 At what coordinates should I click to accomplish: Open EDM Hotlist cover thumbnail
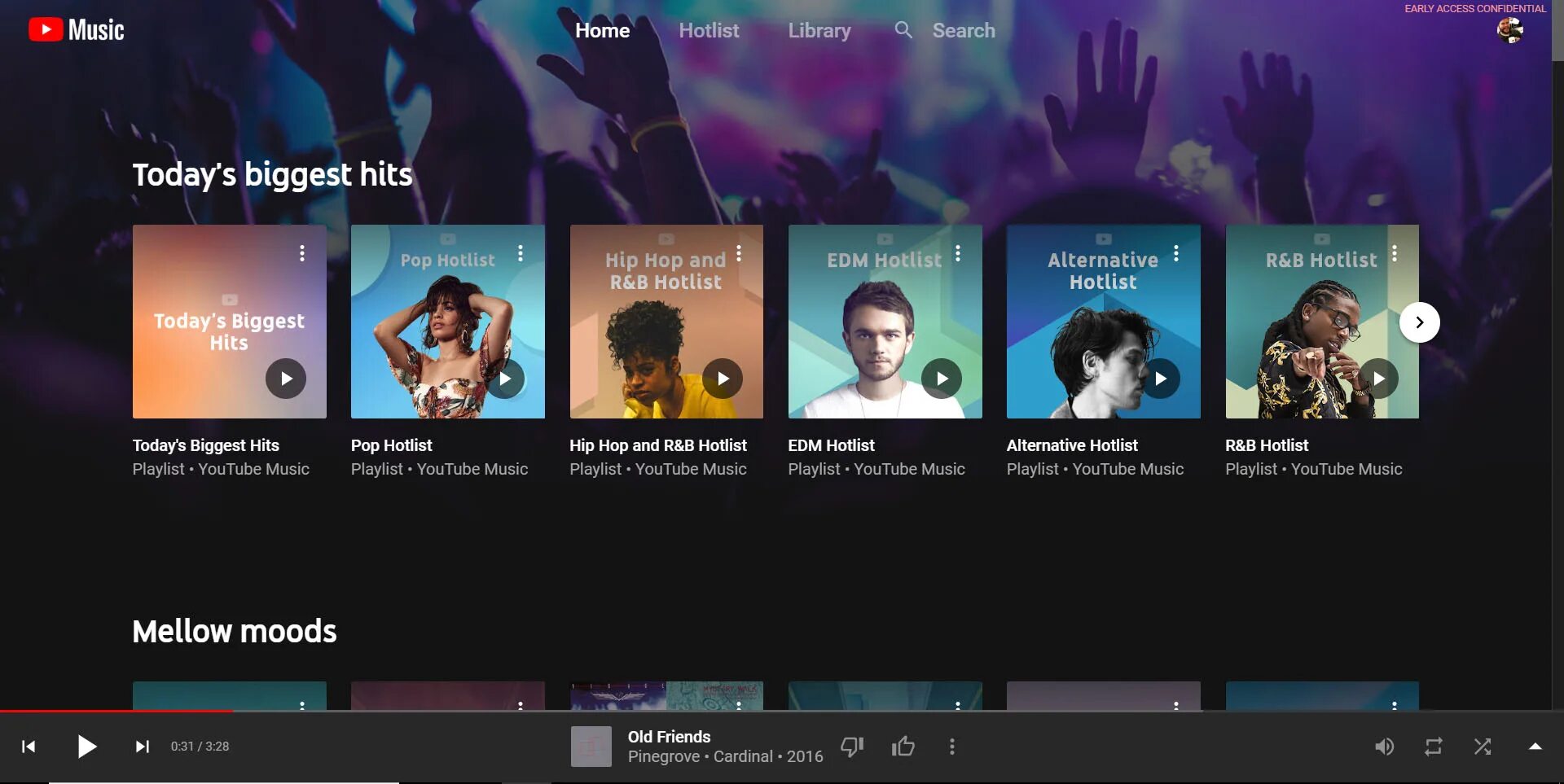[885, 322]
